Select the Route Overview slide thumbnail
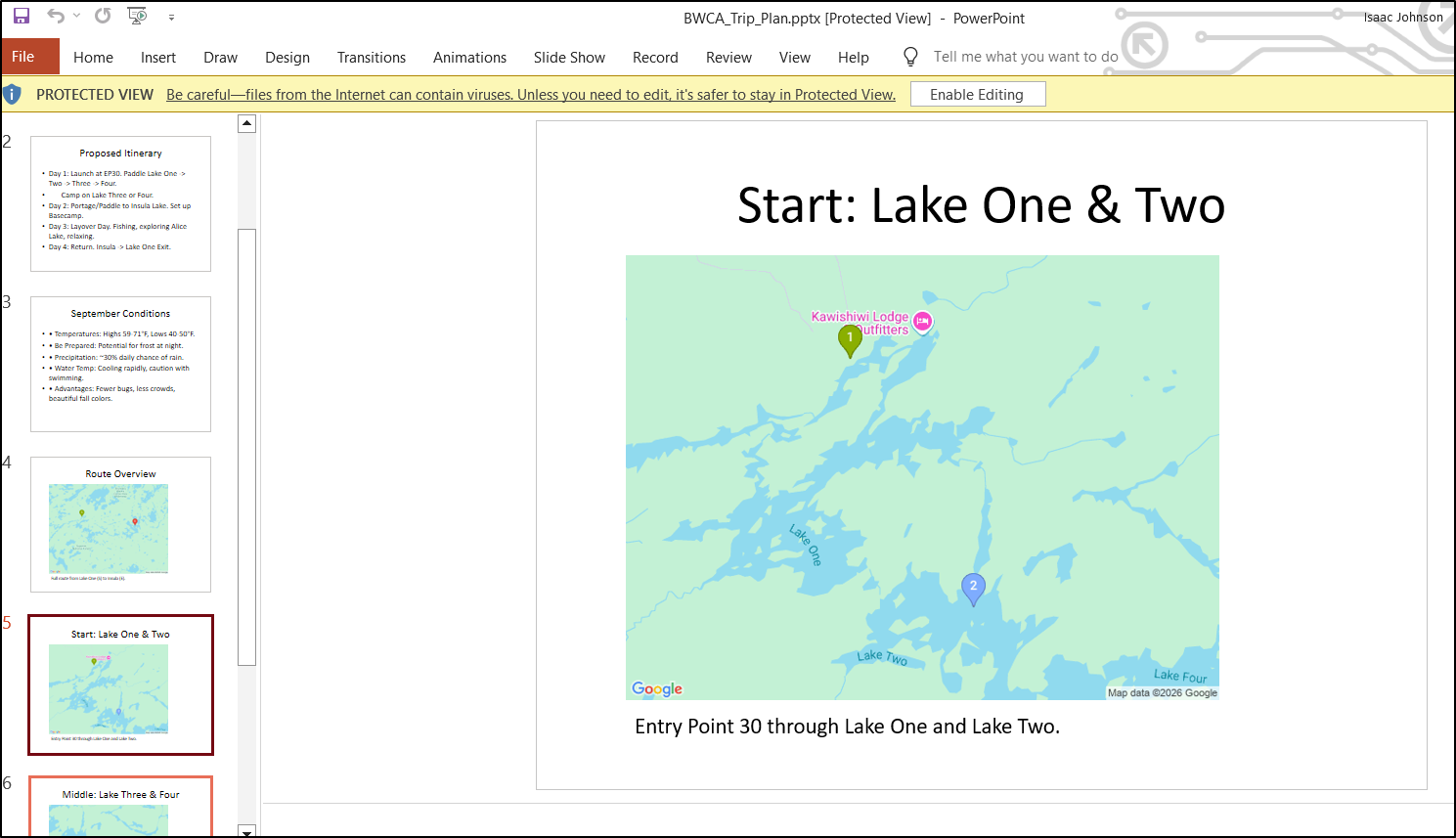Image resolution: width=1456 pixels, height=838 pixels. [x=120, y=524]
